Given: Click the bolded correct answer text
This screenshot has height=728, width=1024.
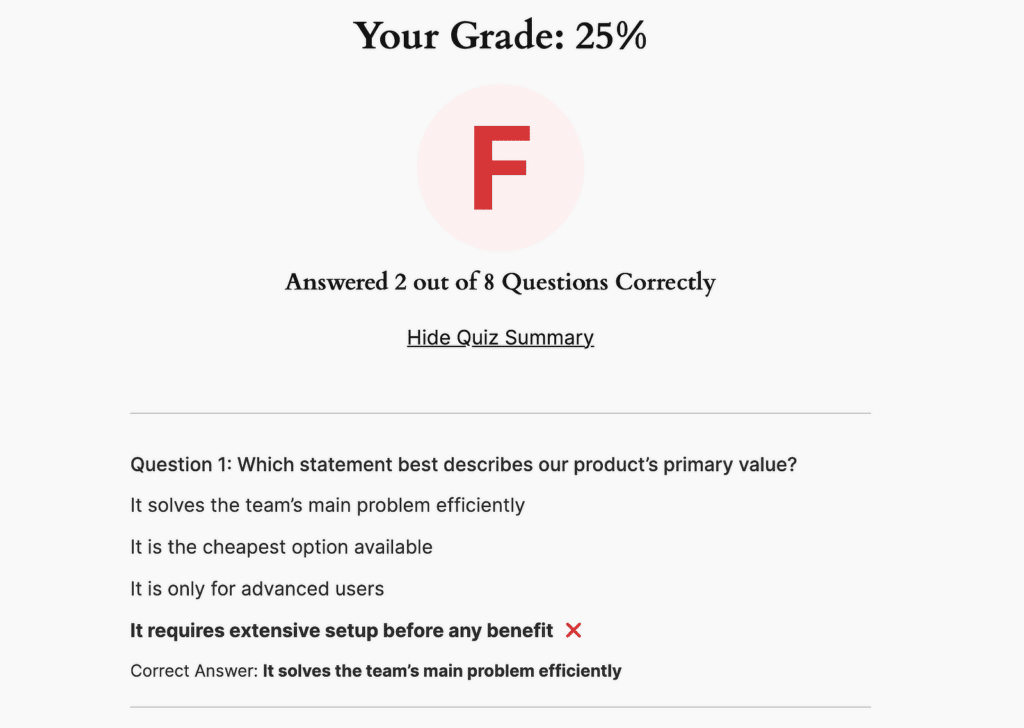Looking at the screenshot, I should (x=441, y=670).
